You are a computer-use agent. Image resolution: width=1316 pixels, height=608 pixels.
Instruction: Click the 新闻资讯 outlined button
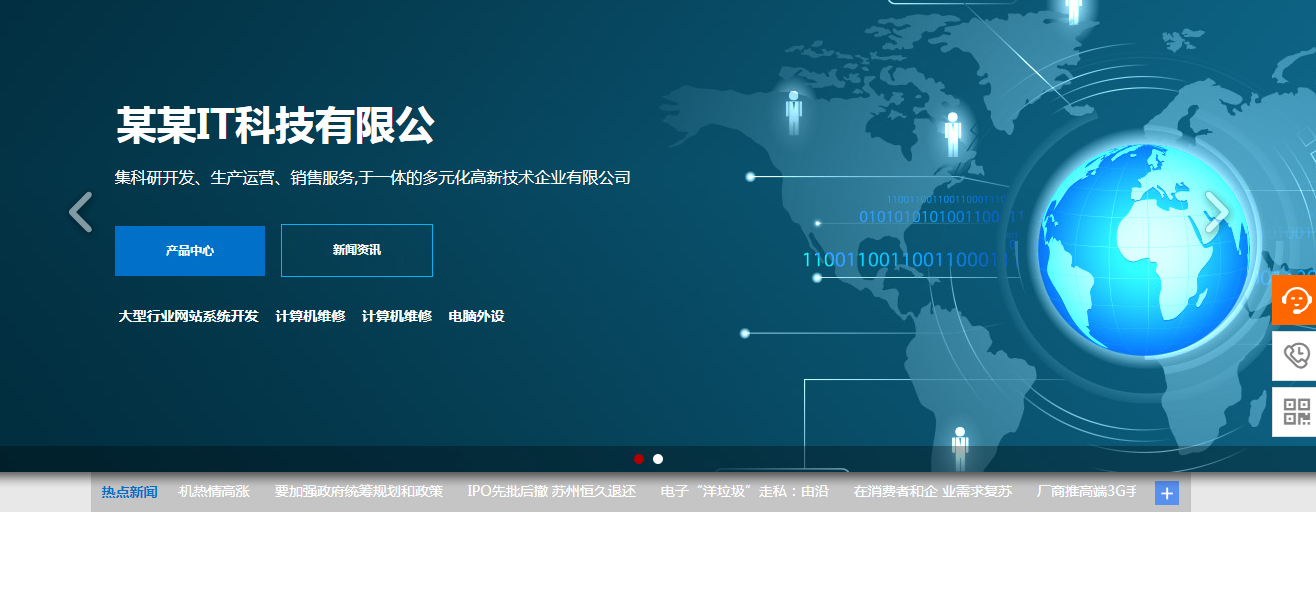357,250
